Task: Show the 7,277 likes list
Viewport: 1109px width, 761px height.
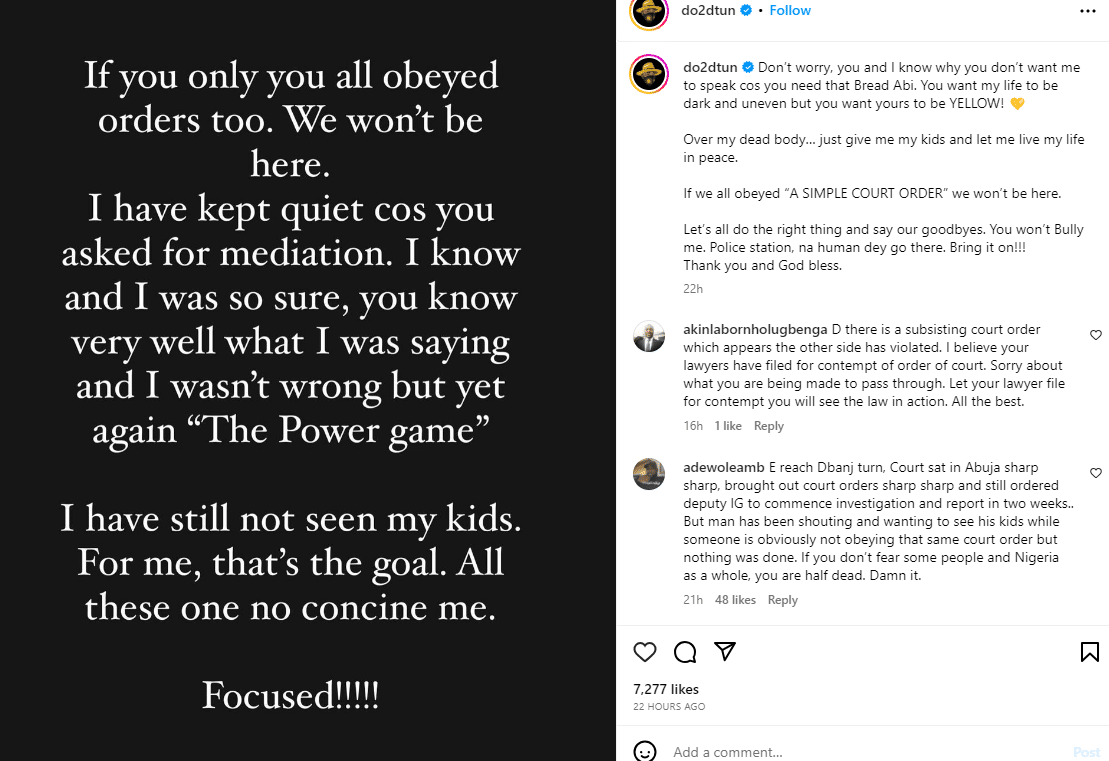Action: point(666,689)
